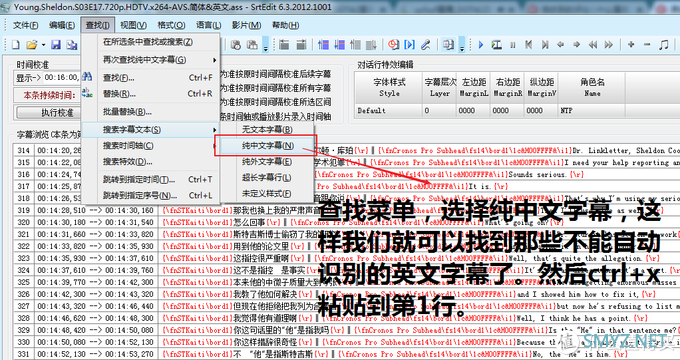Click the Open folder toolbar icon

pyautogui.click(x=31, y=44)
